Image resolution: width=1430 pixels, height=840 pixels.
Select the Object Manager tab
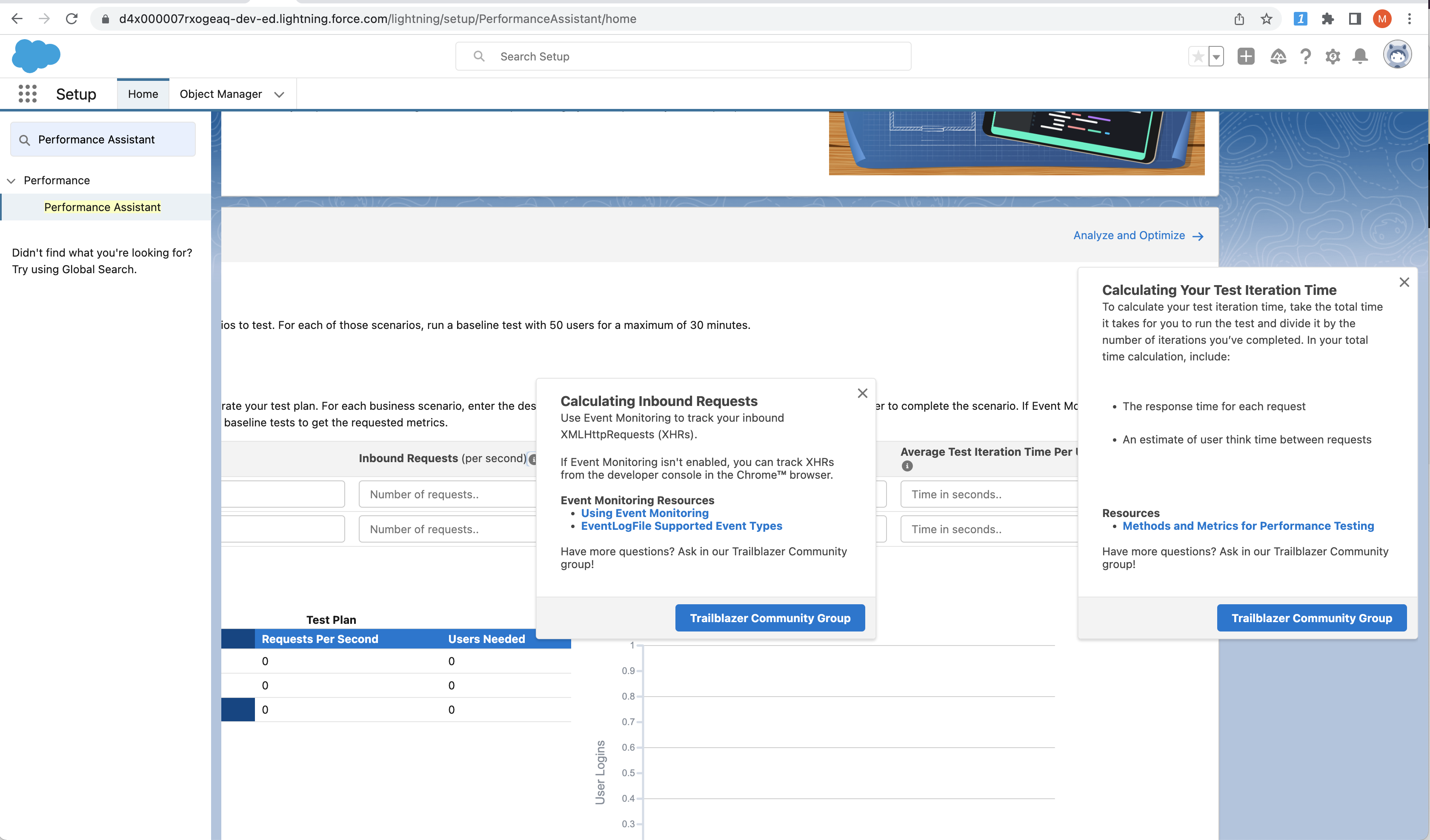point(221,94)
